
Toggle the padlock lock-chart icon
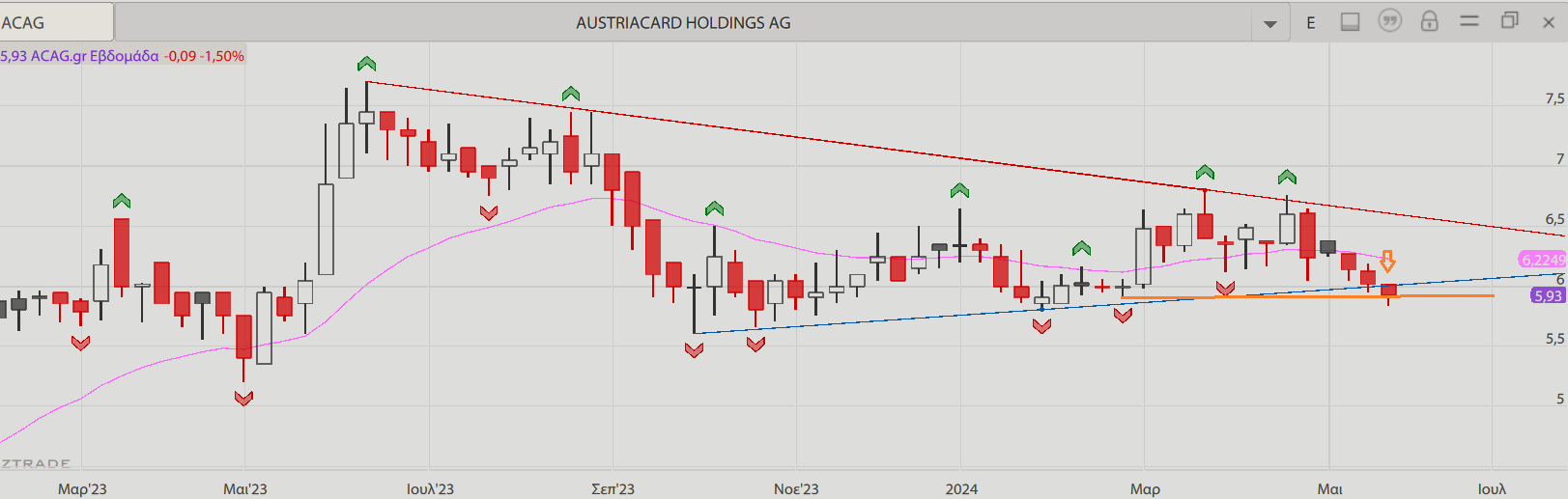[x=1430, y=20]
